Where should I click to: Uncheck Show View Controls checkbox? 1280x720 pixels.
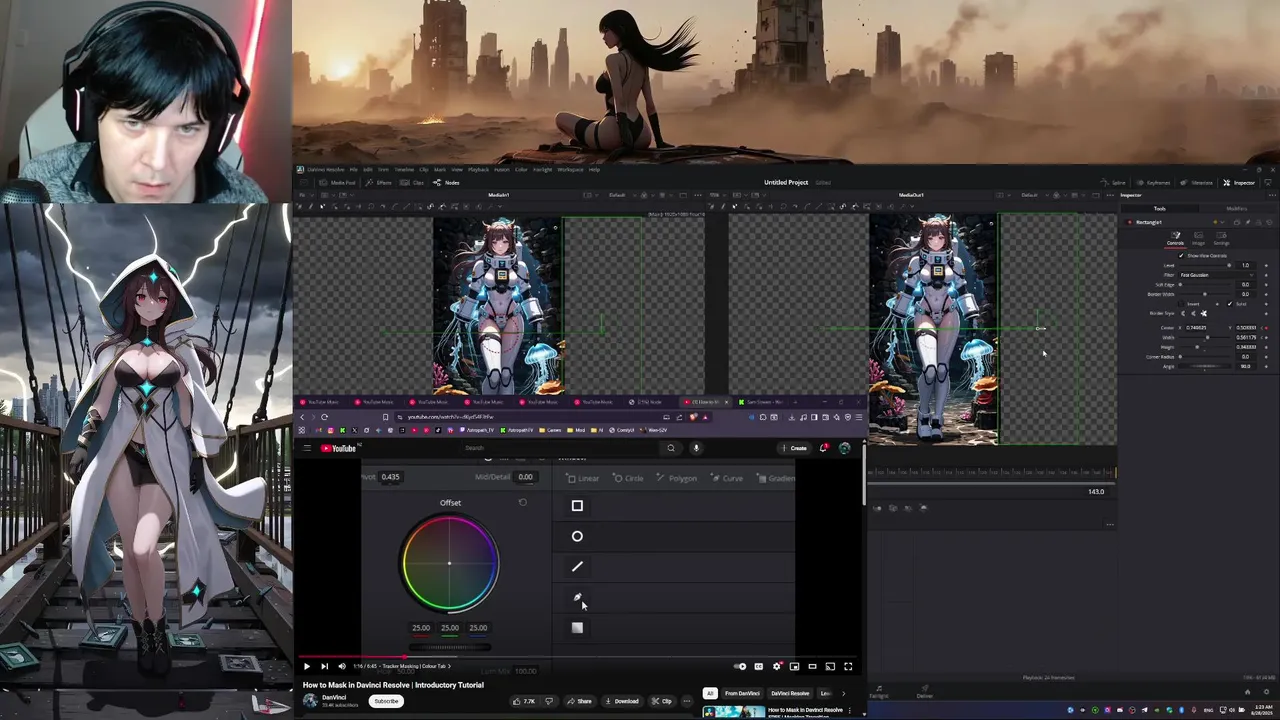pos(1181,256)
